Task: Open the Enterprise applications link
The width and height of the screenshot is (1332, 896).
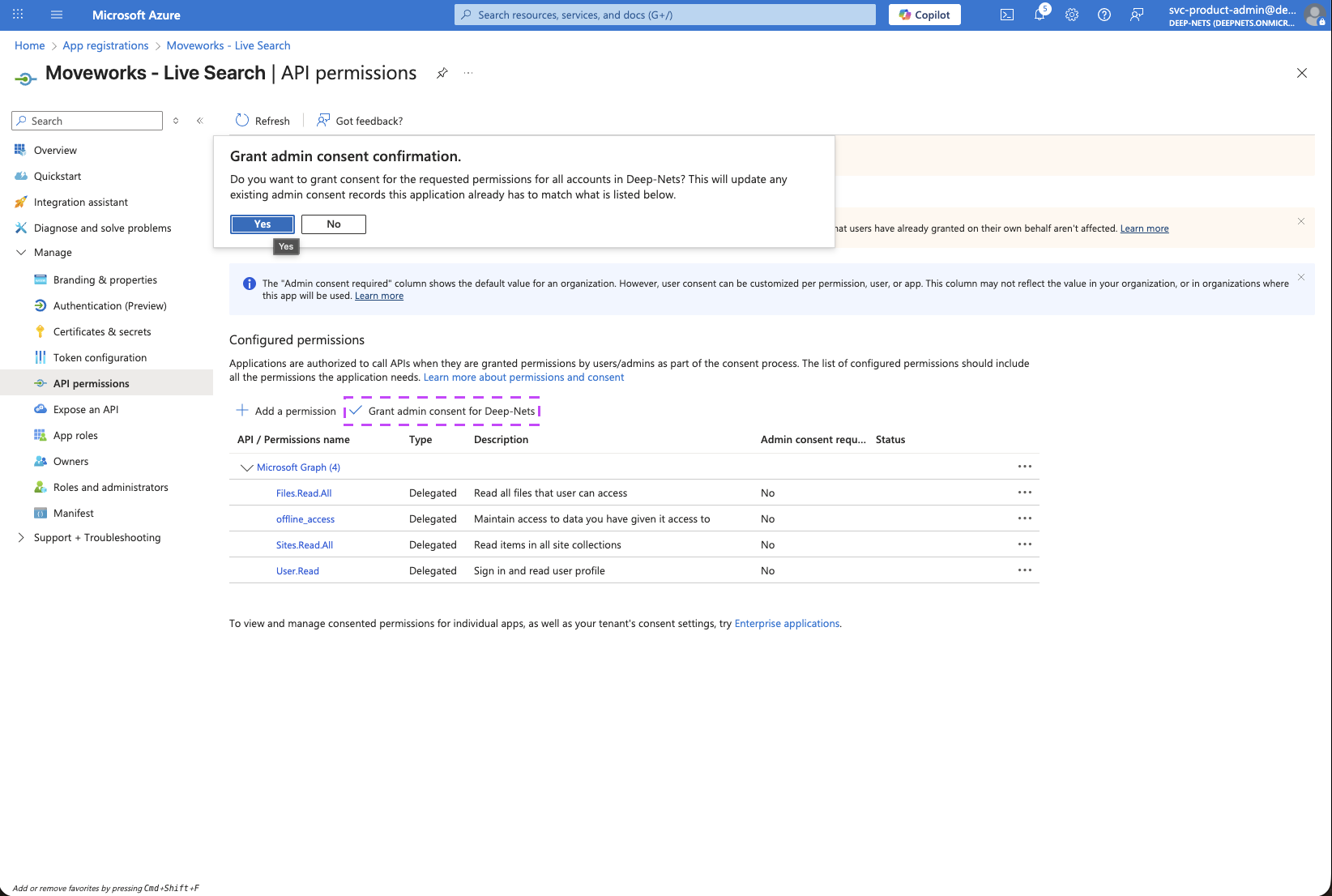Action: pyautogui.click(x=787, y=624)
